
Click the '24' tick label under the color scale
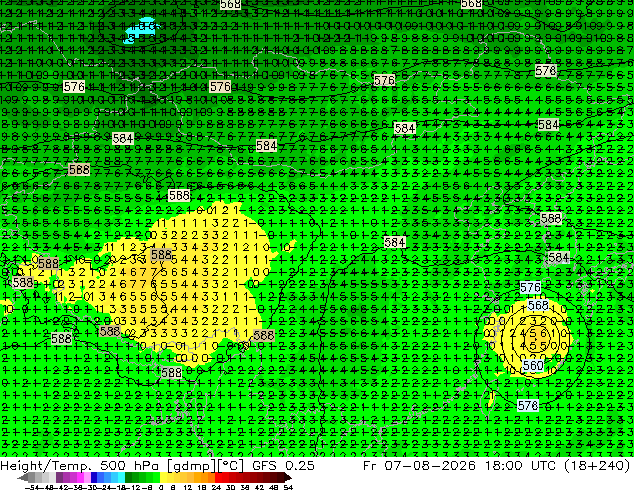click(x=216, y=487)
